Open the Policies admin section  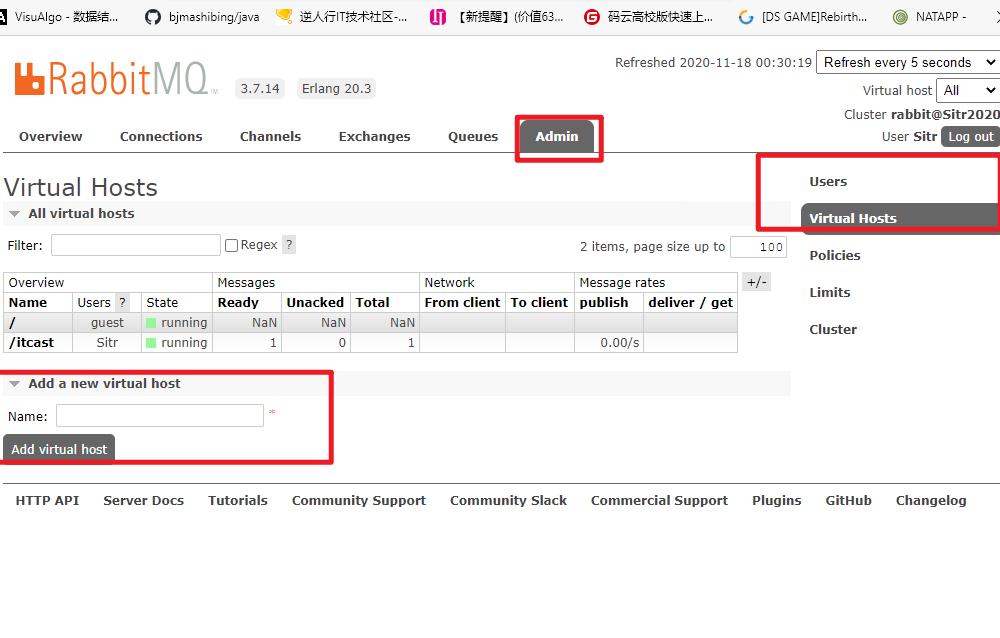click(x=835, y=256)
